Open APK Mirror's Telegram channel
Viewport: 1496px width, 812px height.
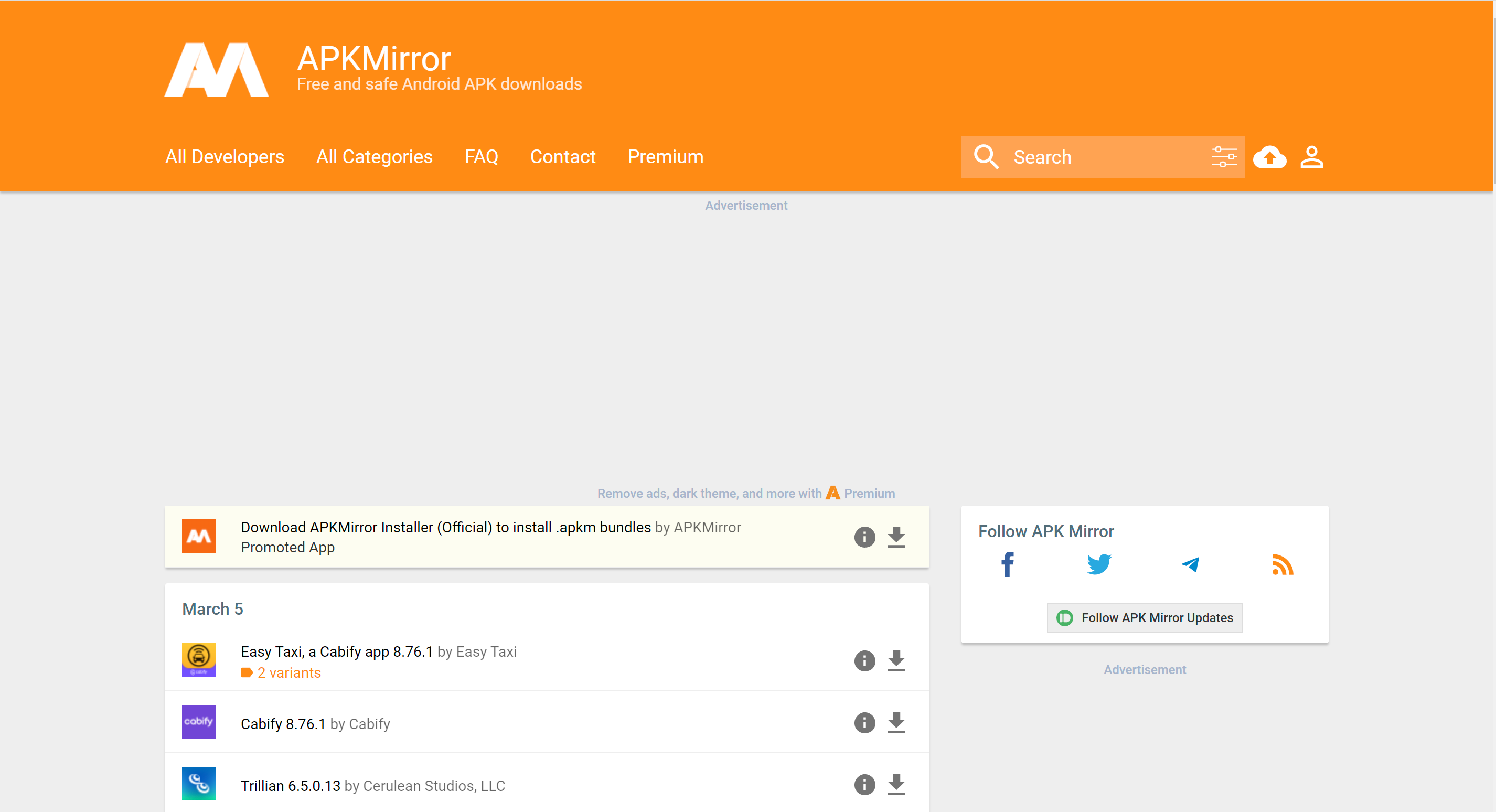pos(1192,564)
